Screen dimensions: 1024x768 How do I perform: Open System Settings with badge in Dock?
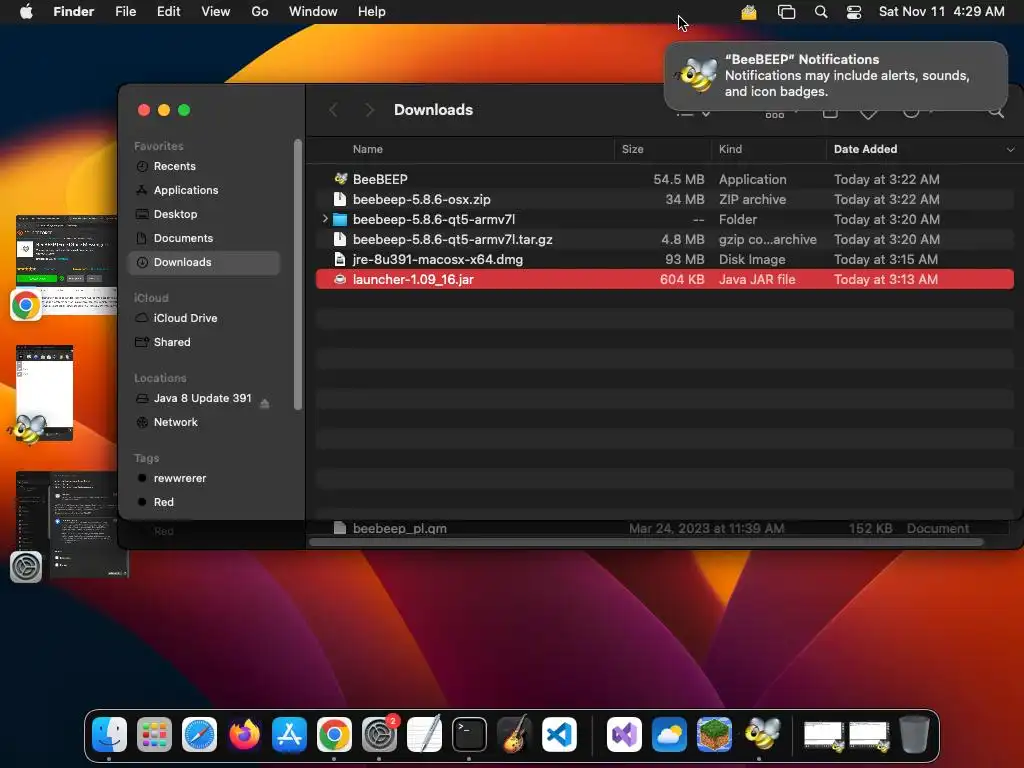coord(379,735)
